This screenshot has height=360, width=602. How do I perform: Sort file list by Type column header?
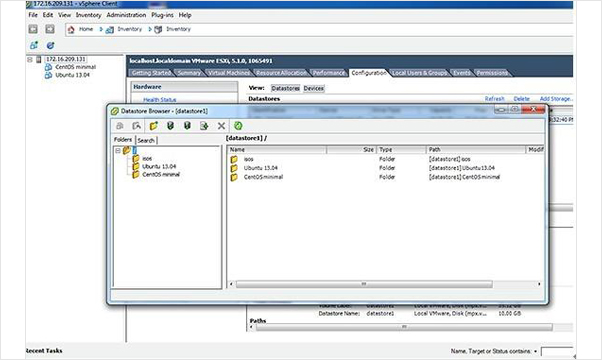[402, 150]
